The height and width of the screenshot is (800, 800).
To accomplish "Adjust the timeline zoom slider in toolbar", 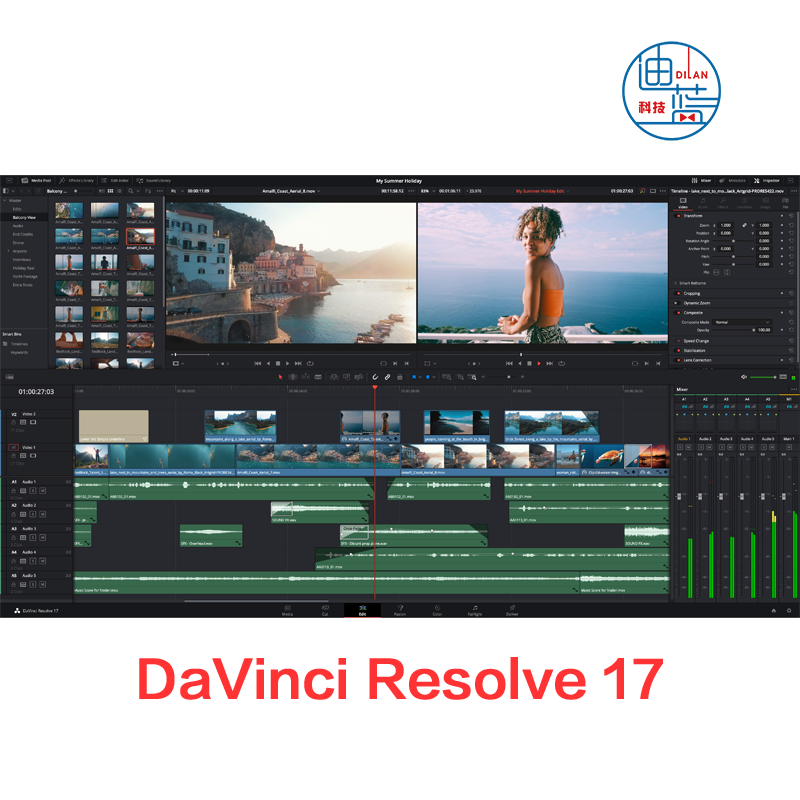I will [503, 377].
